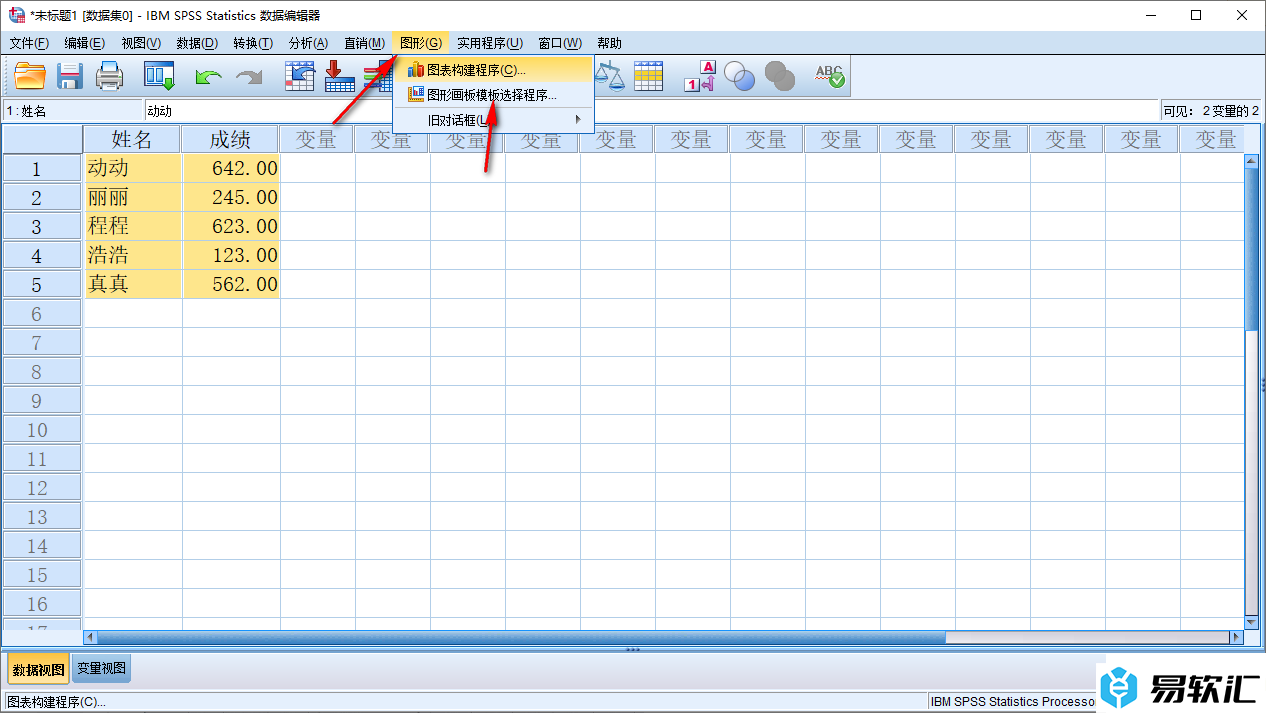Select row header number 3
The height and width of the screenshot is (713, 1266).
pos(42,226)
